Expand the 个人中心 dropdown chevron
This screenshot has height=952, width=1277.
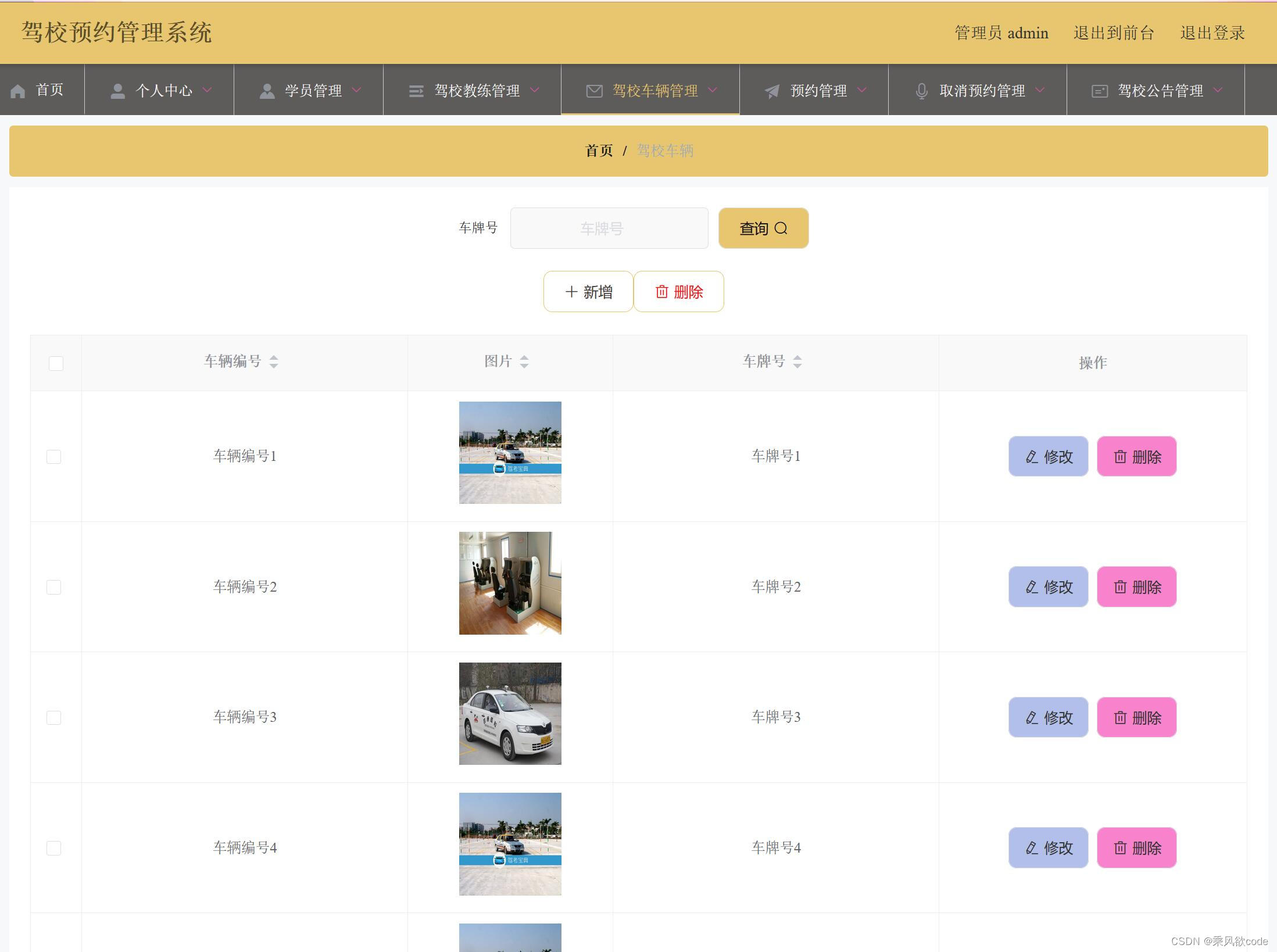[x=208, y=90]
